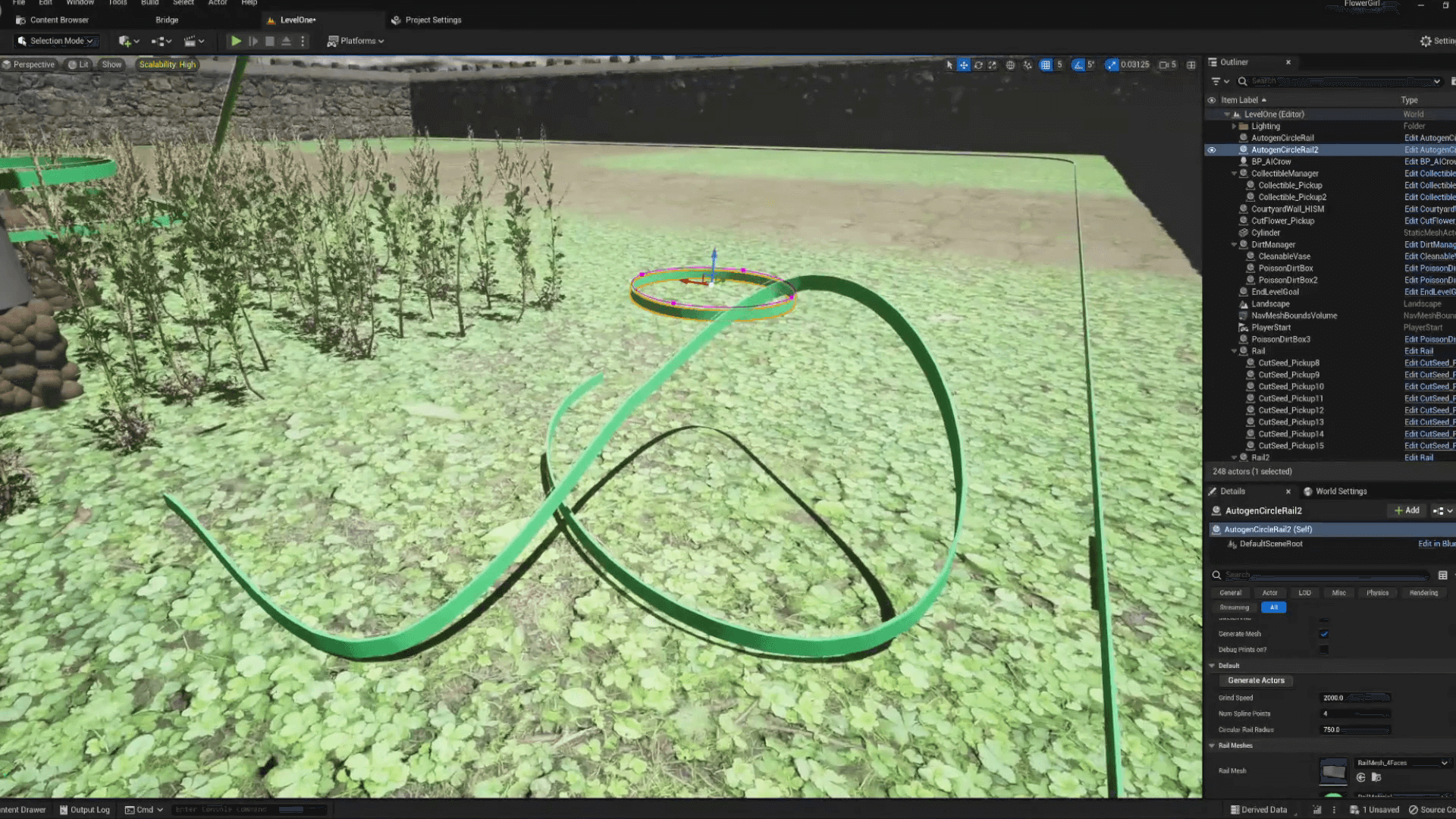The image size is (1456, 819).
Task: Select the translate (move) gizmo tool
Action: click(963, 65)
